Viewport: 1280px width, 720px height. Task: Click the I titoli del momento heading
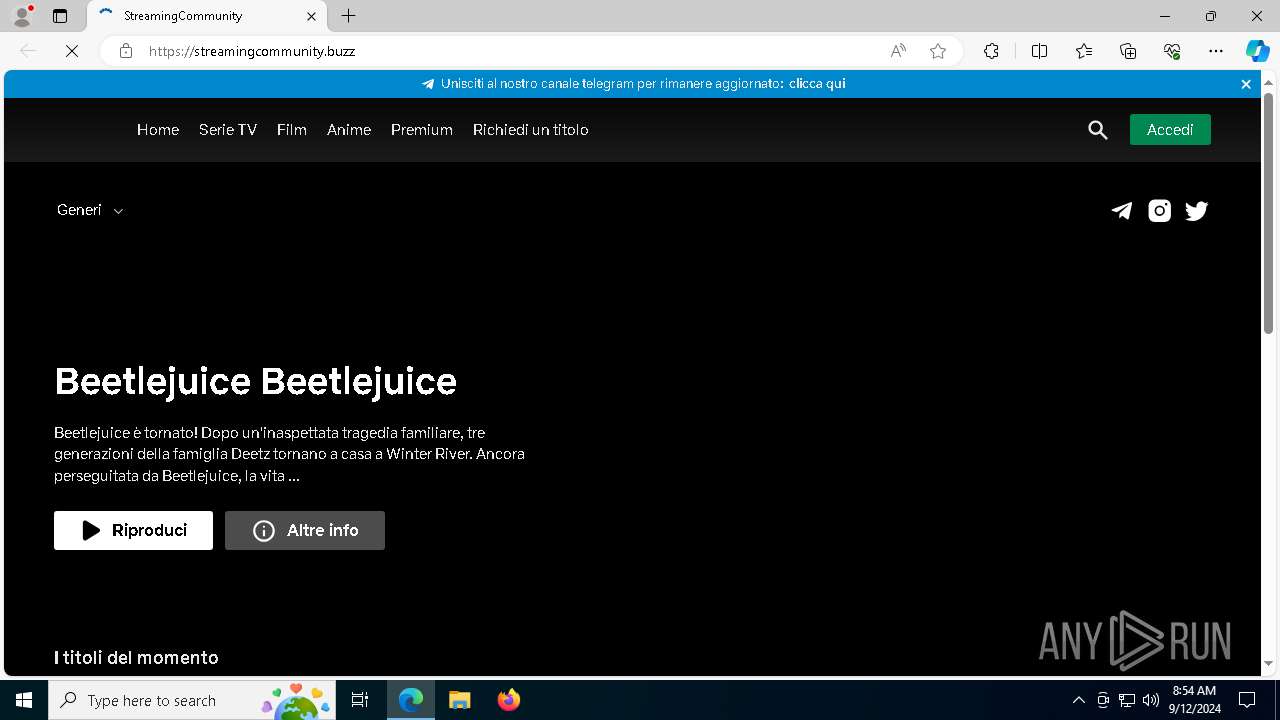136,657
